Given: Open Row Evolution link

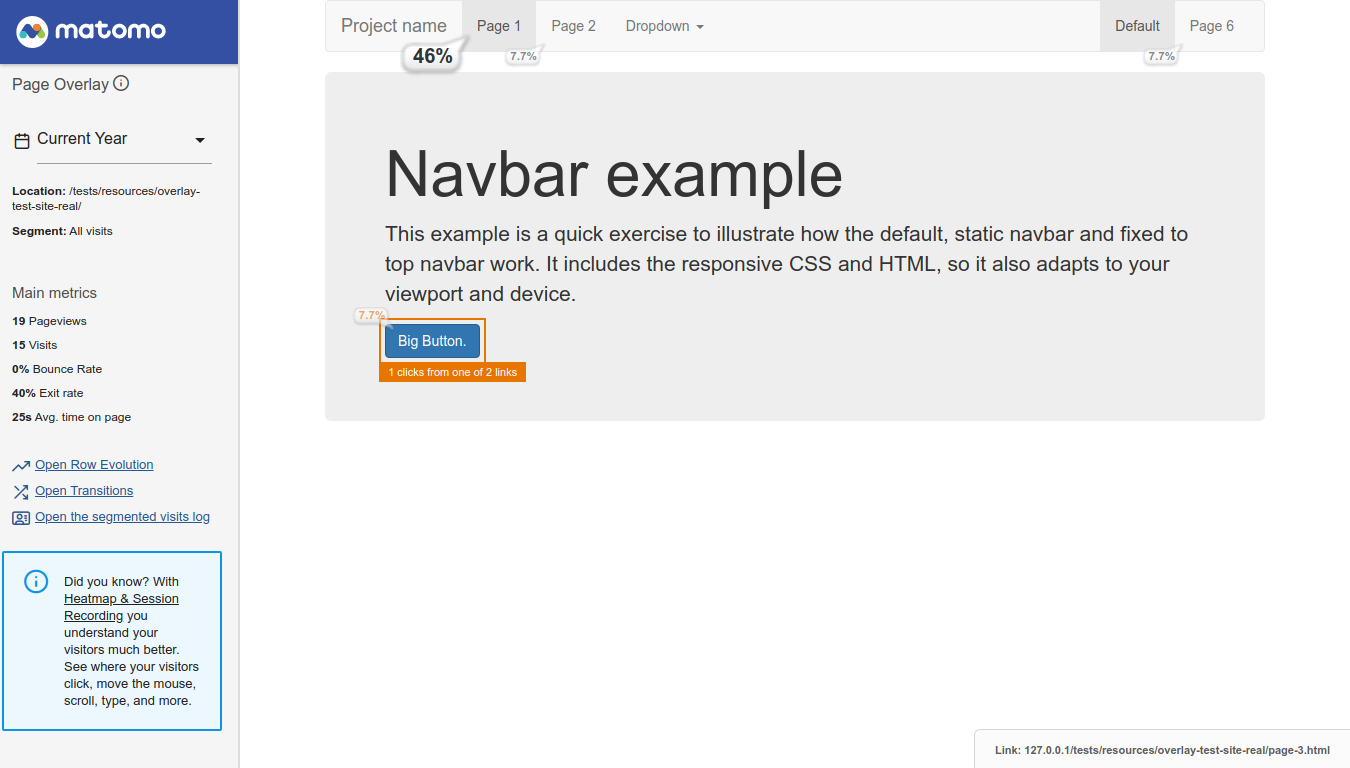Looking at the screenshot, I should coord(94,465).
